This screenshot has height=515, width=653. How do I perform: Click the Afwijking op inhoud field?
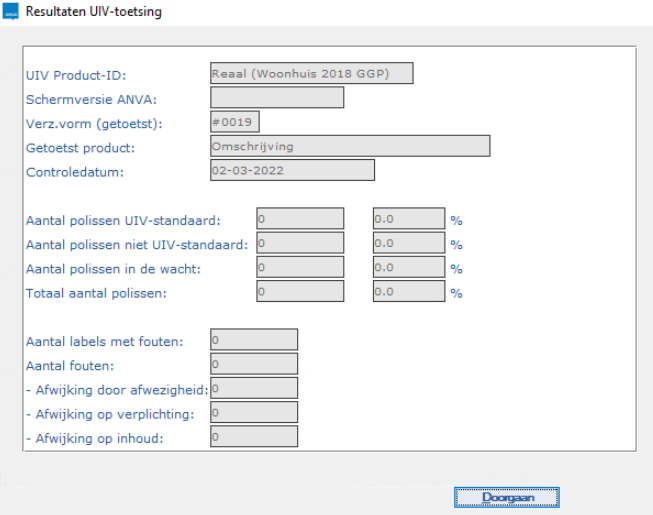(254, 436)
